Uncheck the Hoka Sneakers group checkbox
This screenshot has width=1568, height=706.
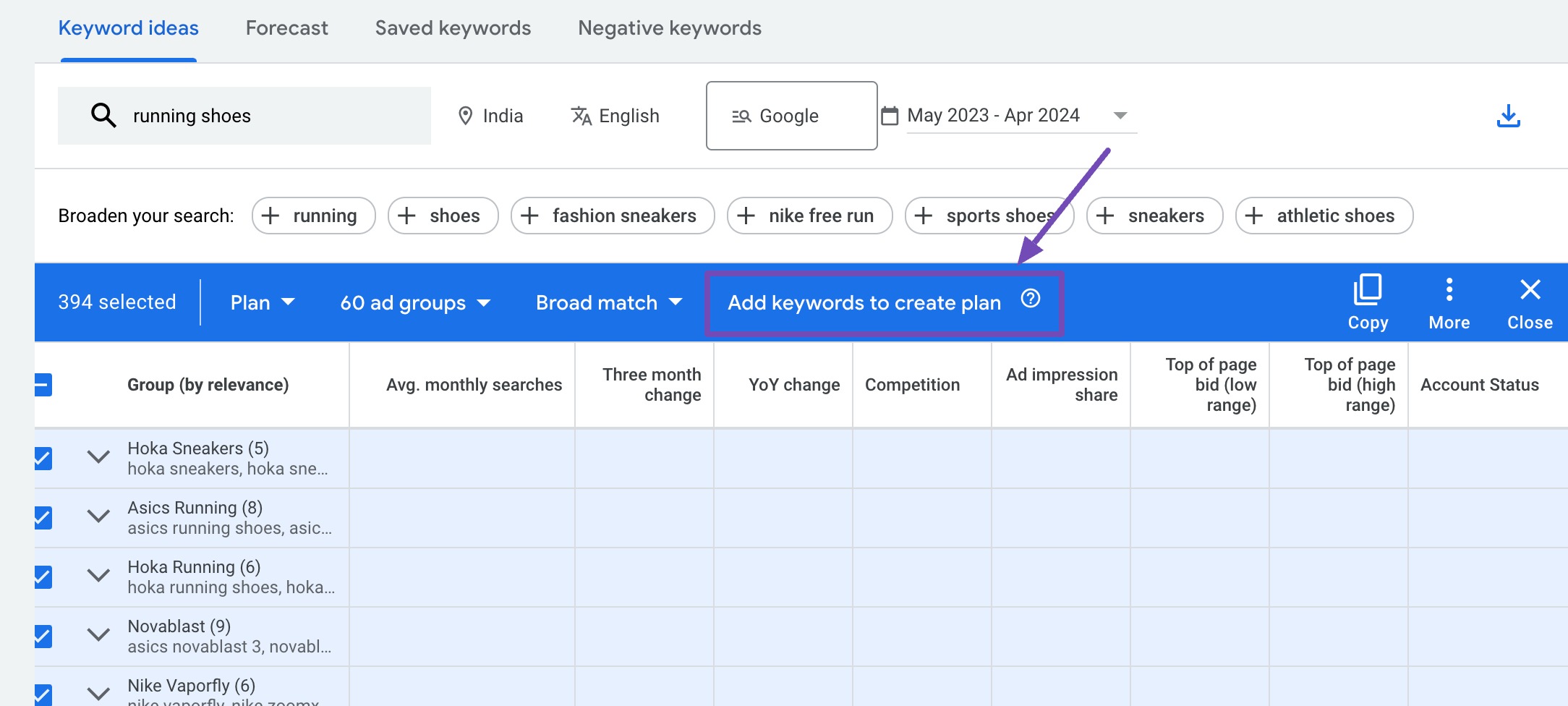(x=43, y=459)
